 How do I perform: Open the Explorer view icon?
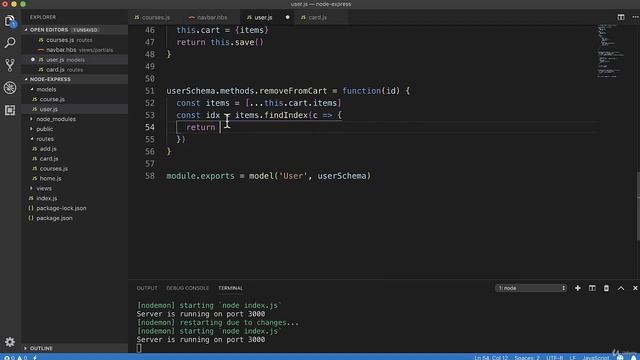point(10,20)
